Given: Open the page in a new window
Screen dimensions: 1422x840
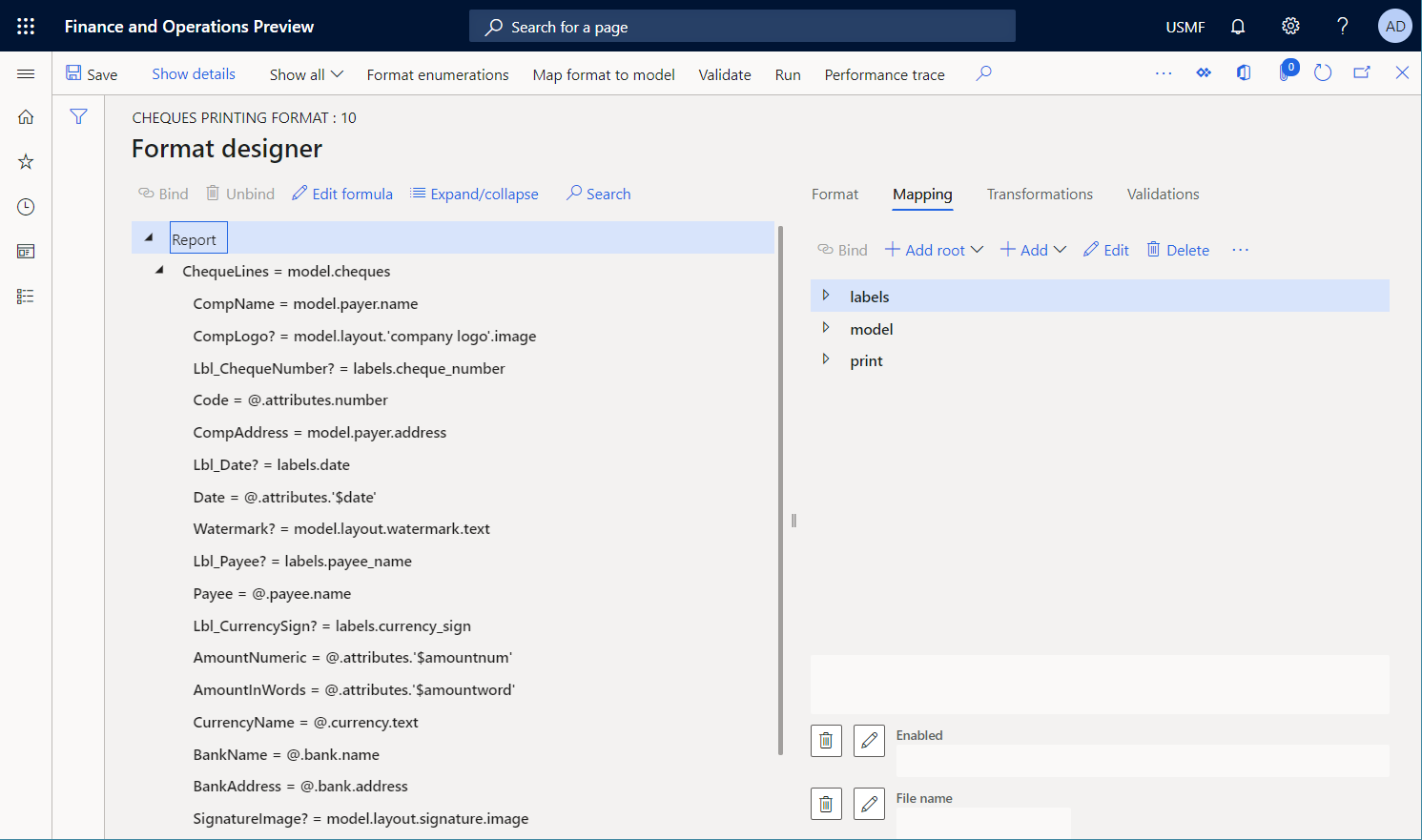Looking at the screenshot, I should [1362, 72].
